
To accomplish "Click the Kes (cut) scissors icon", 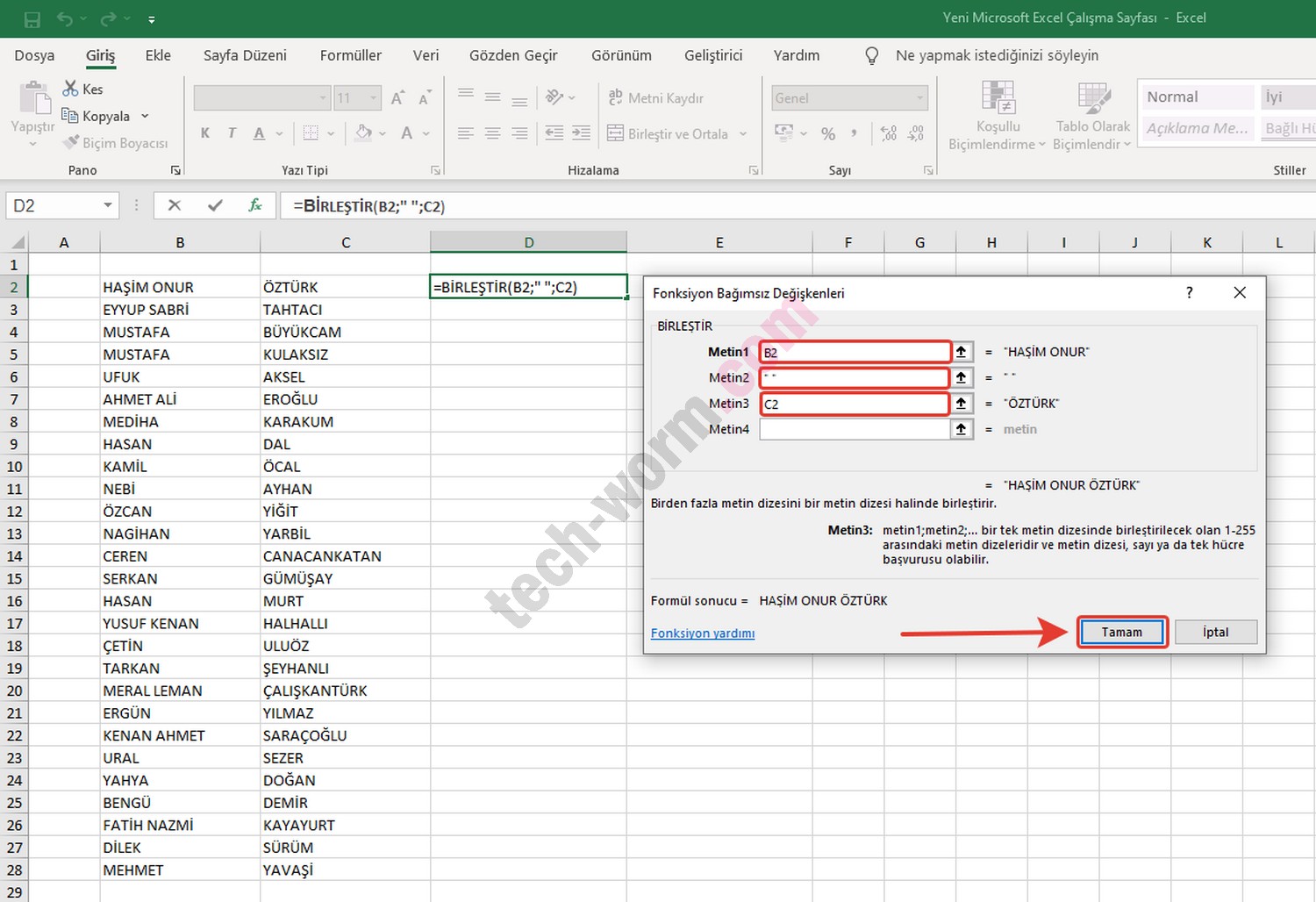I will tap(70, 89).
